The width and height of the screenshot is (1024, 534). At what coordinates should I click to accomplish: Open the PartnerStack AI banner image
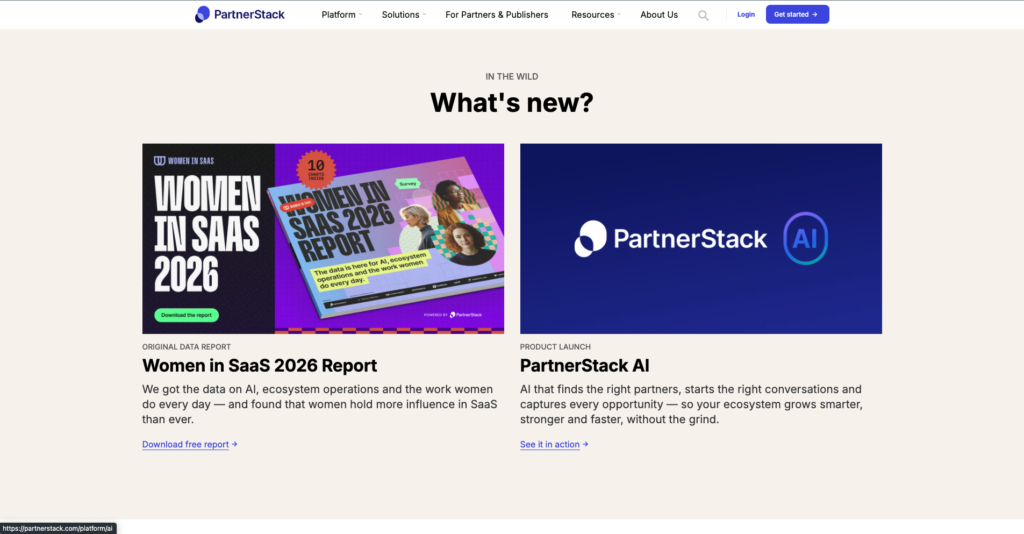701,239
